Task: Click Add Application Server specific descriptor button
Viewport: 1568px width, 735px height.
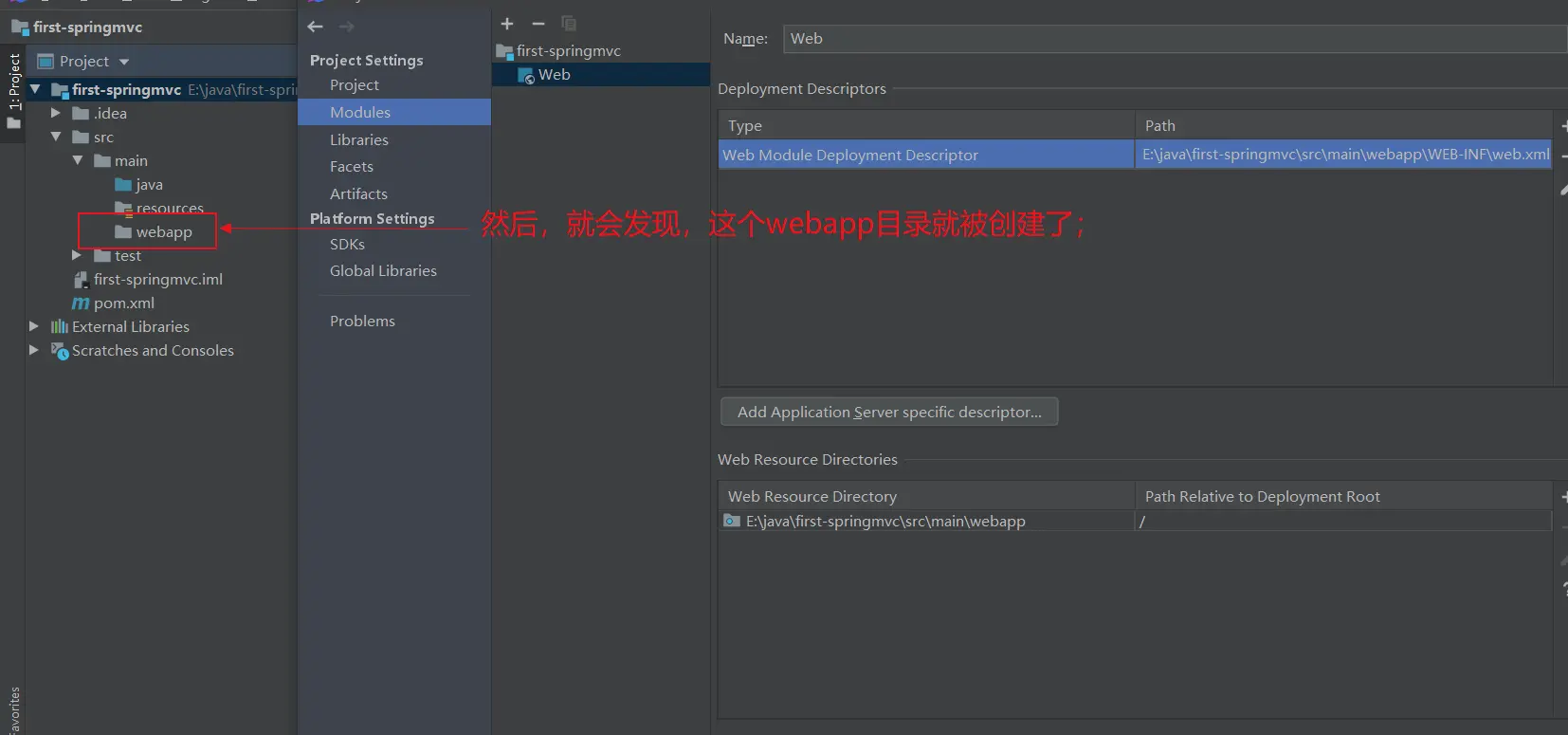Action: click(888, 412)
